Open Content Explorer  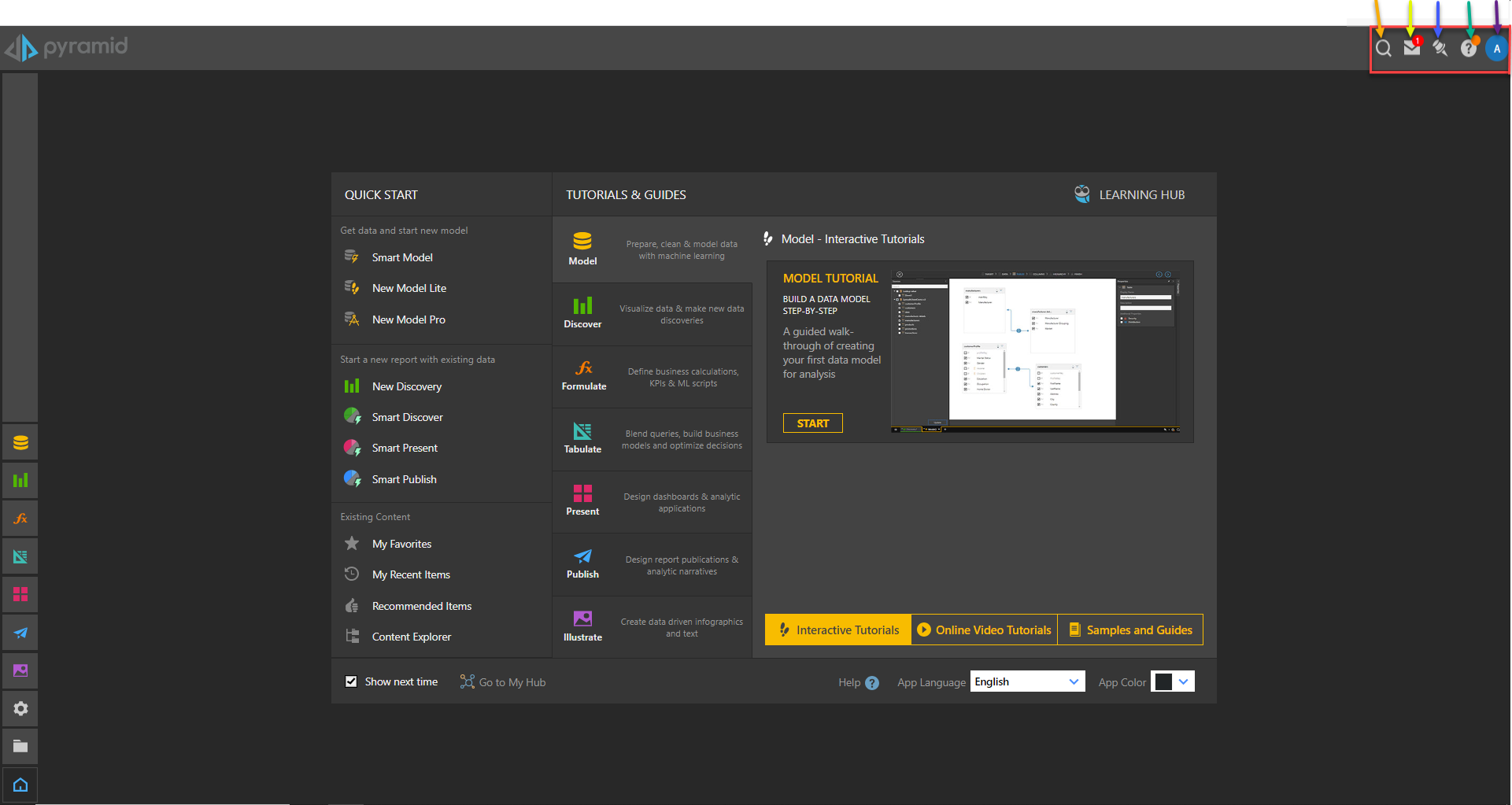coord(412,637)
